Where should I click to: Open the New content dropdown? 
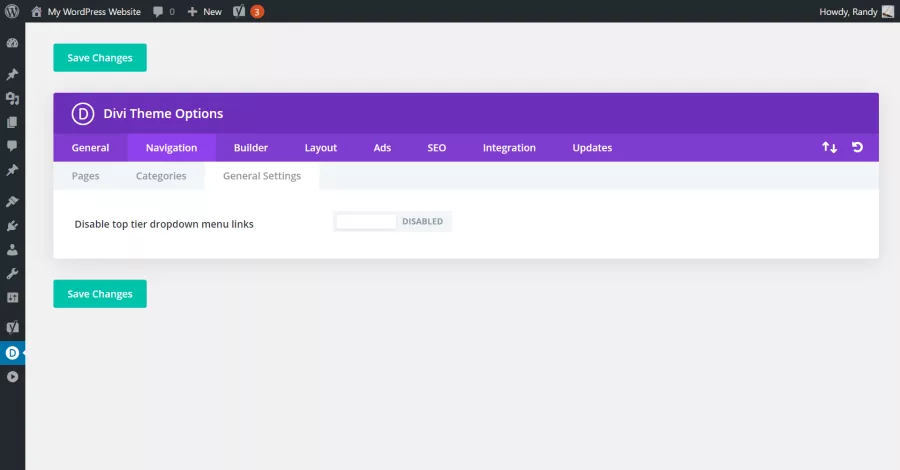(x=205, y=11)
